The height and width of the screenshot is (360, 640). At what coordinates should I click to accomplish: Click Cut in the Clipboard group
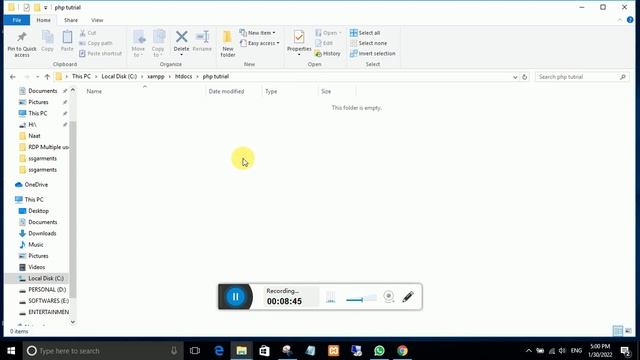[x=88, y=33]
